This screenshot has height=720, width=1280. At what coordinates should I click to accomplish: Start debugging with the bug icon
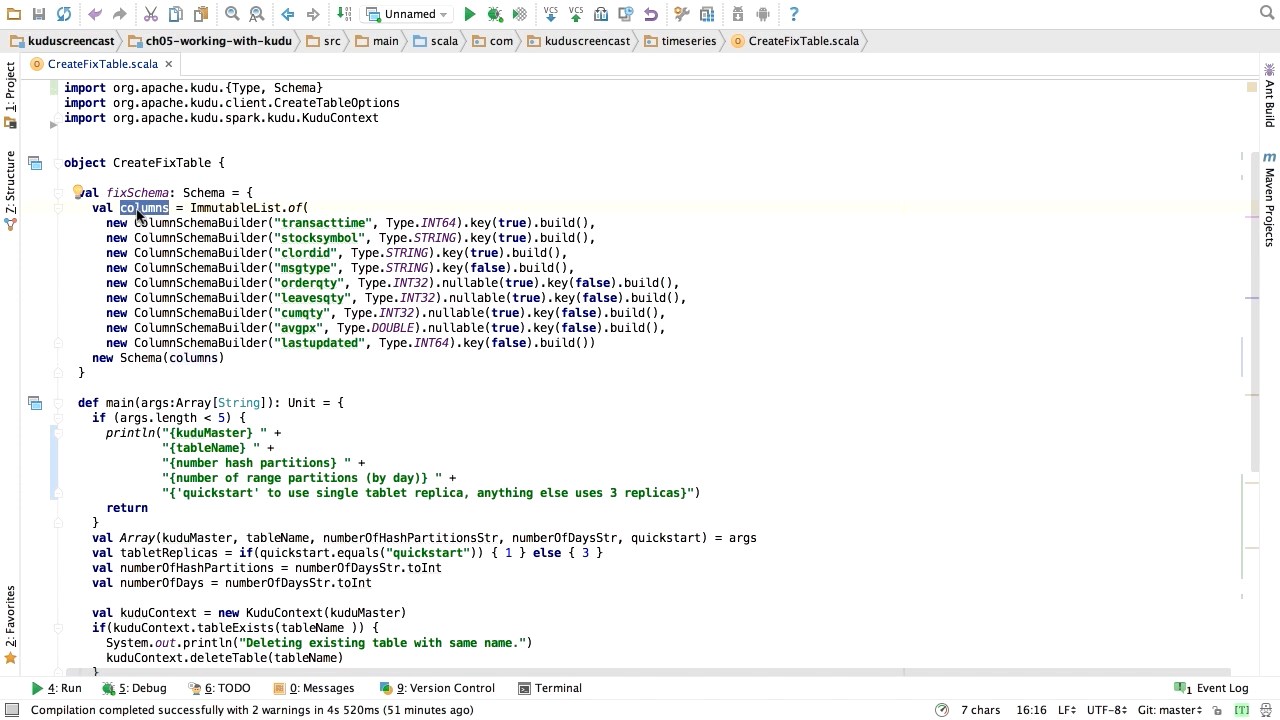[x=495, y=14]
